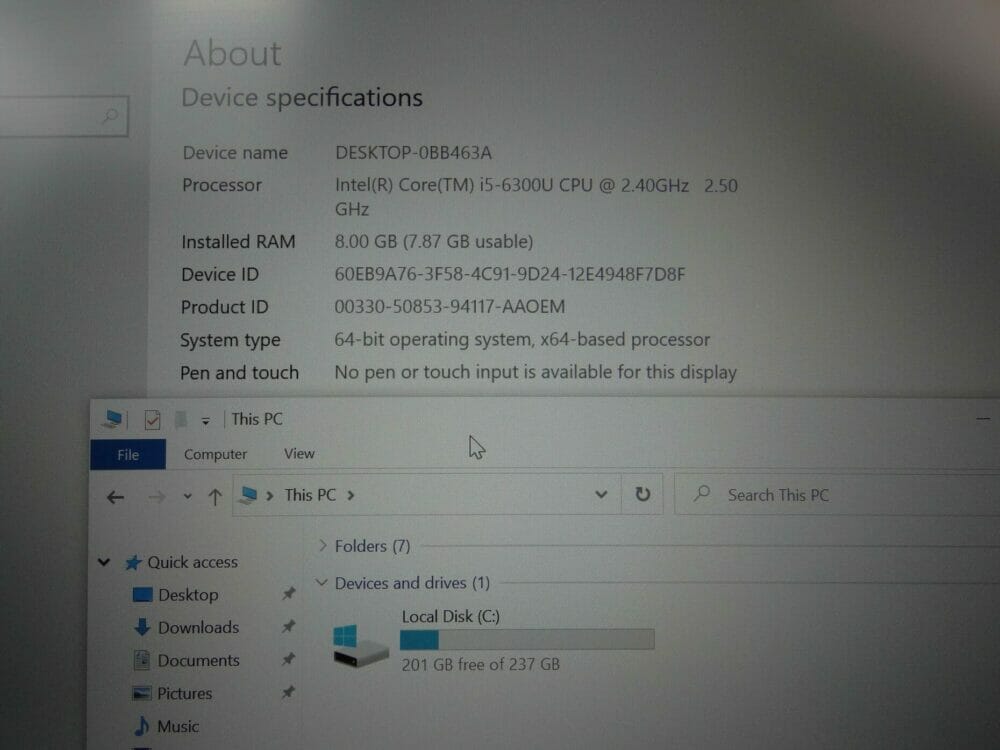This screenshot has height=750, width=1000.
Task: Click the Installed RAM value 8.00 GB
Action: (434, 241)
